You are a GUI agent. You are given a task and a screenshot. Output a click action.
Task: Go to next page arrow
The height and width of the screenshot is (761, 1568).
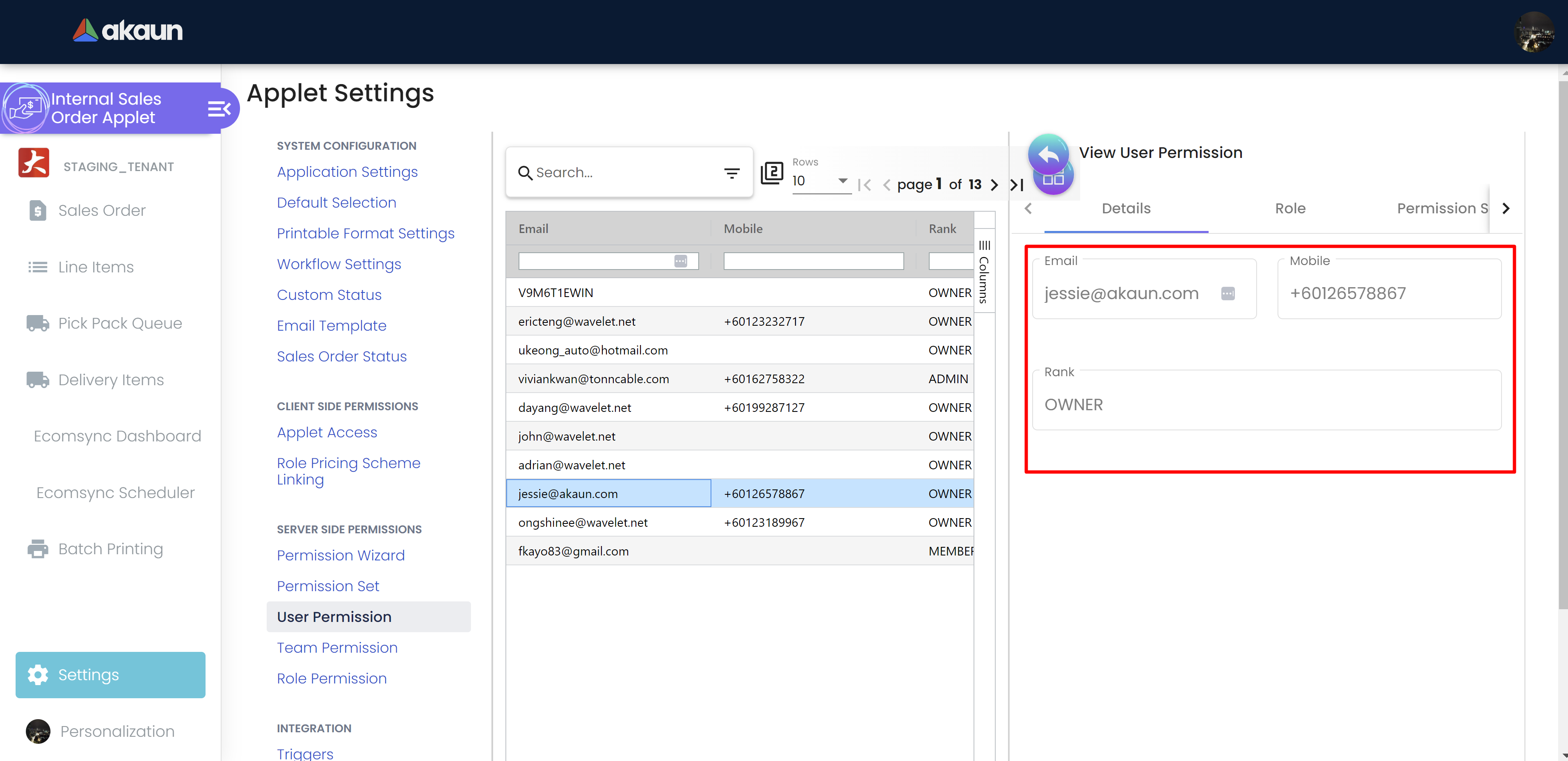coord(994,185)
